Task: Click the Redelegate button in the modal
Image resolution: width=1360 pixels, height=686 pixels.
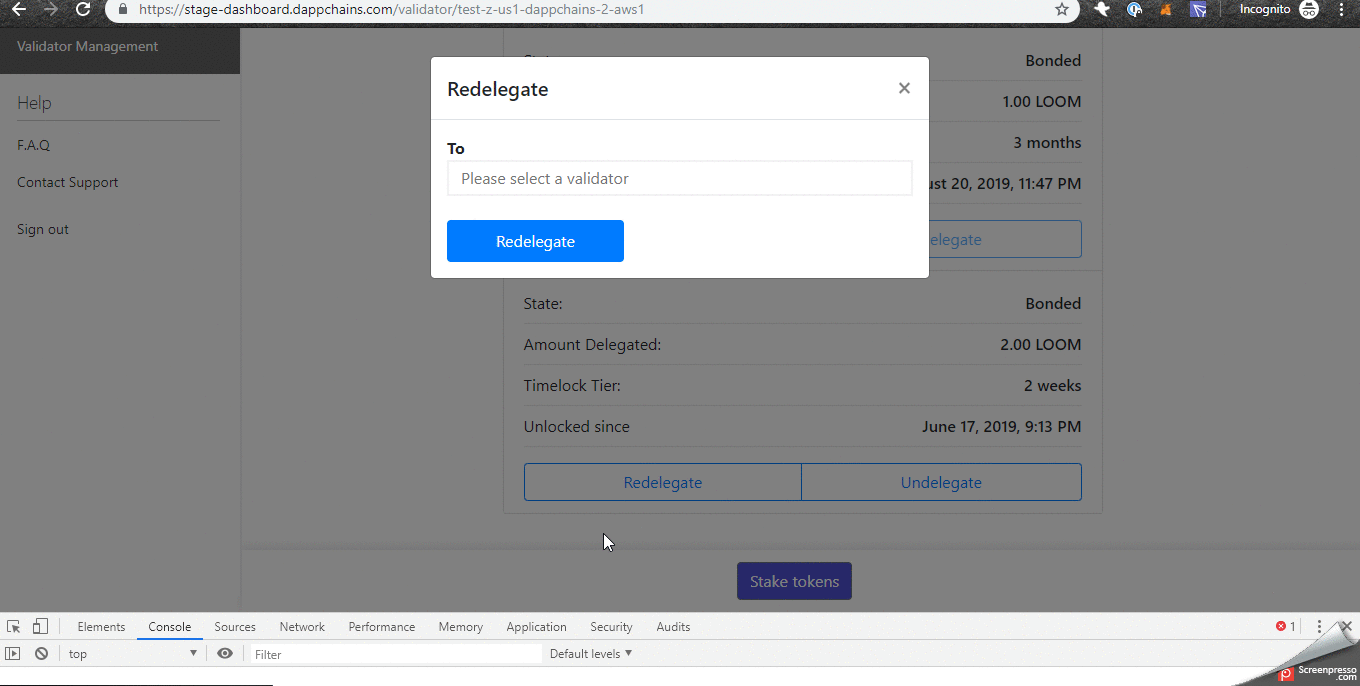Action: click(x=535, y=240)
